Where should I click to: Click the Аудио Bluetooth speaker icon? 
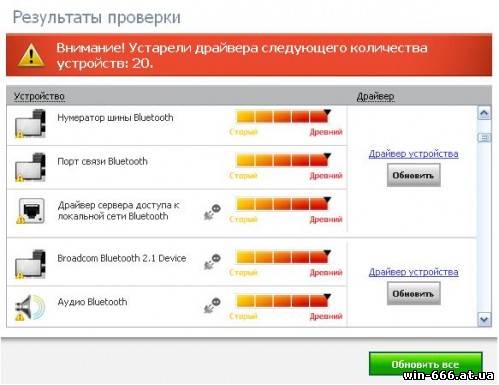pos(30,307)
